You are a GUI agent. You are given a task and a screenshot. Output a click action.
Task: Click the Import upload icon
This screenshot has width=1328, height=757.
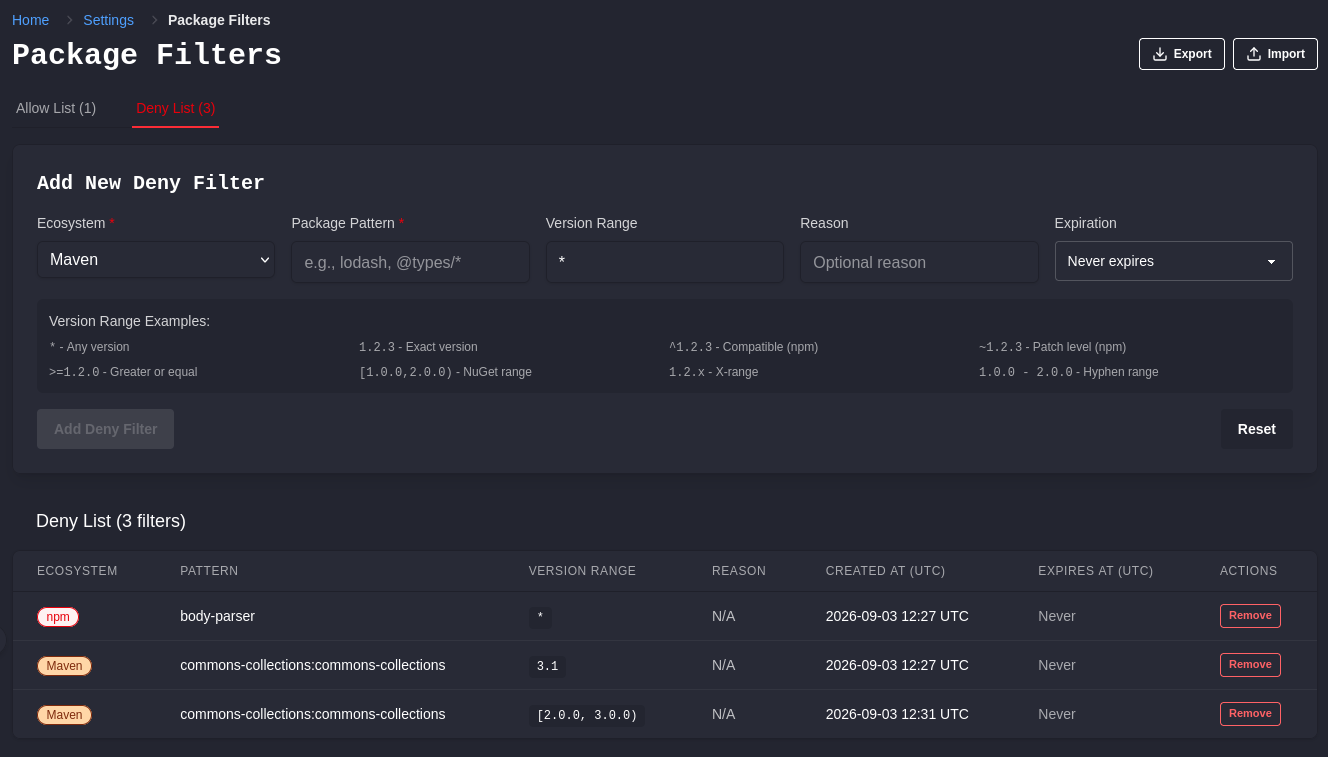coord(1254,54)
